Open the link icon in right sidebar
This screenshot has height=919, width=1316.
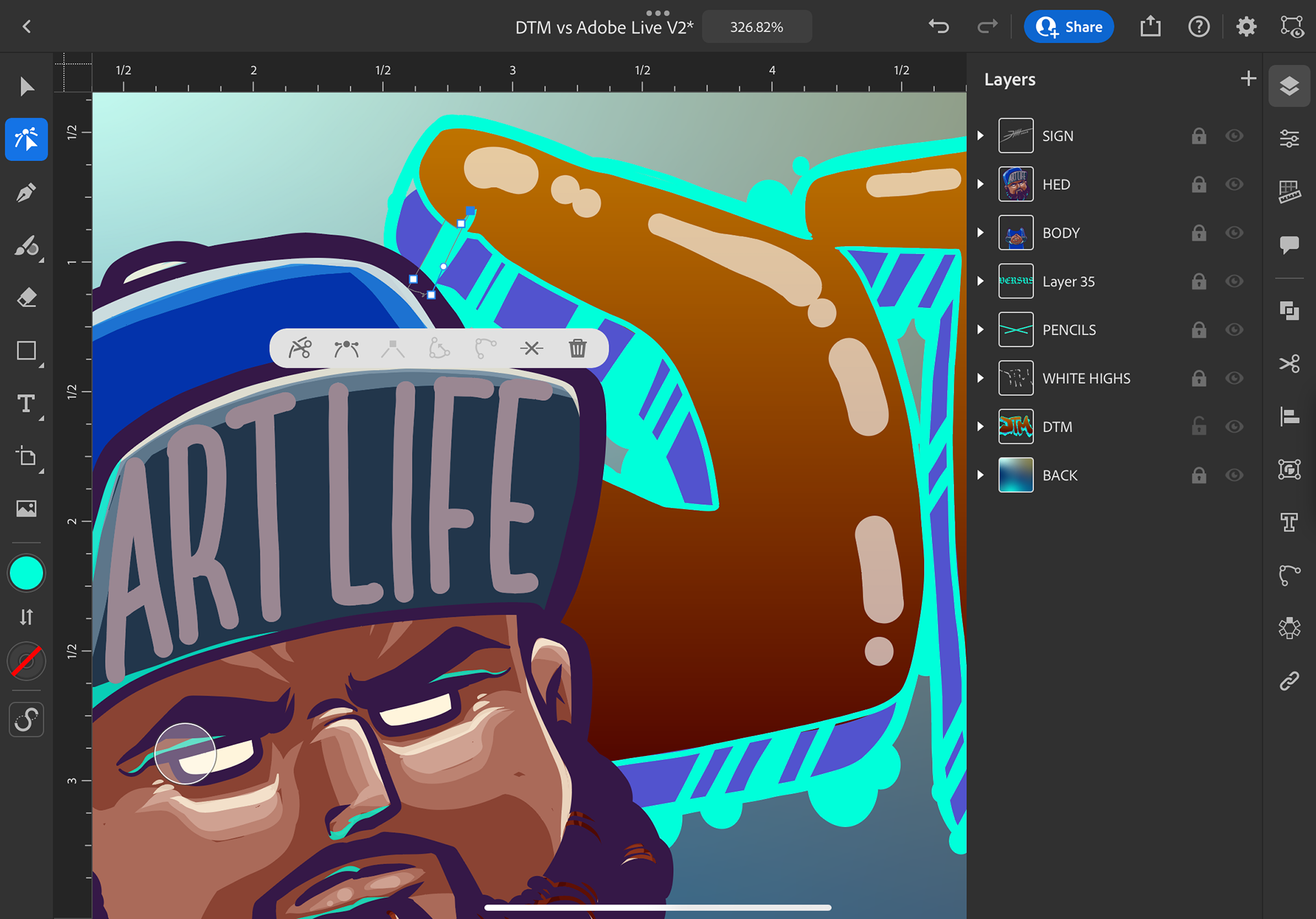click(1289, 681)
